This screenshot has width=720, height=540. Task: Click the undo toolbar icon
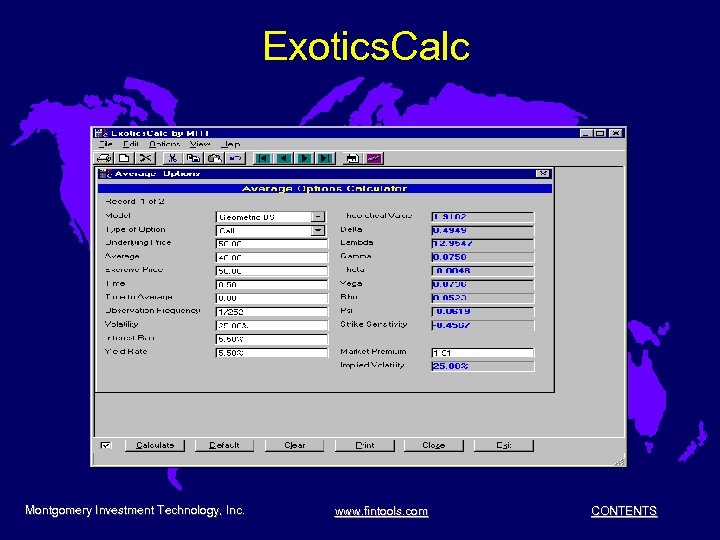tap(236, 158)
